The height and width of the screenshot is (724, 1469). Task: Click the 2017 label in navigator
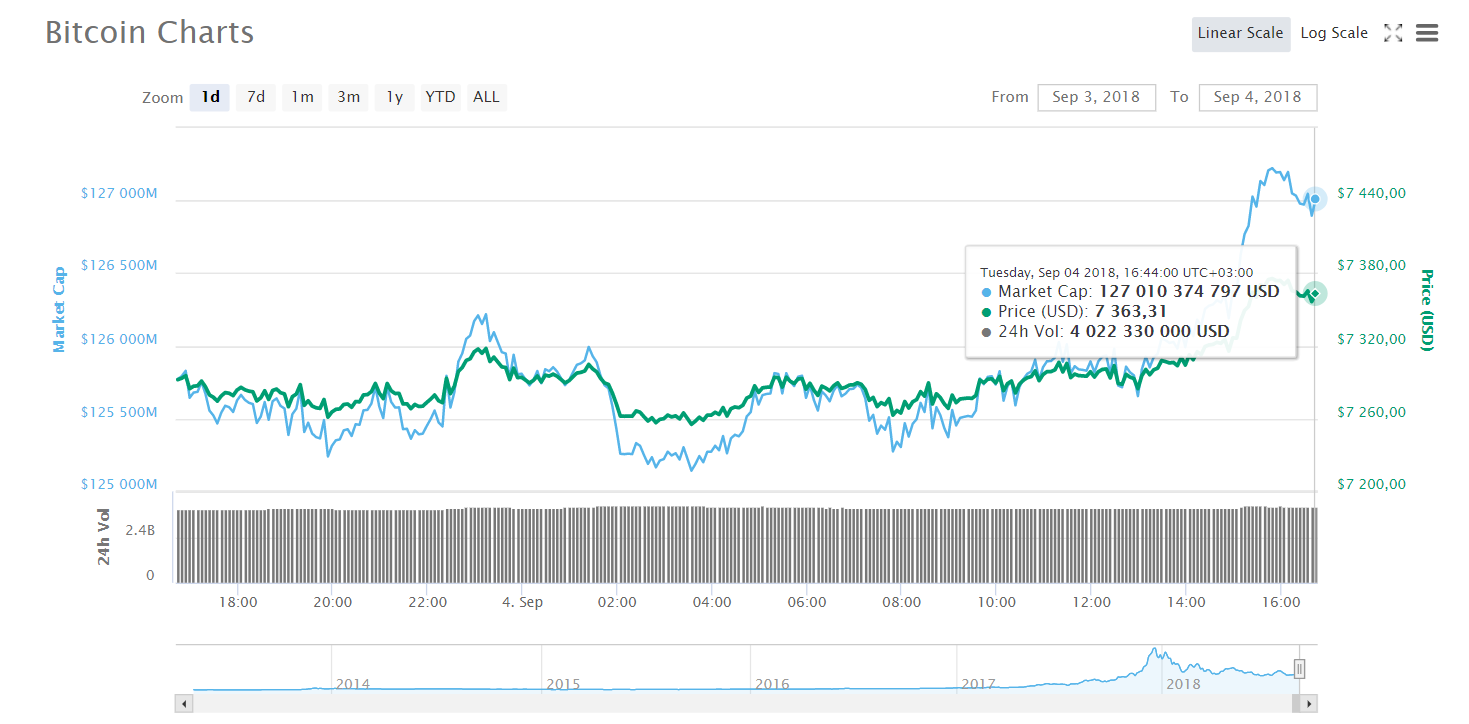[979, 685]
